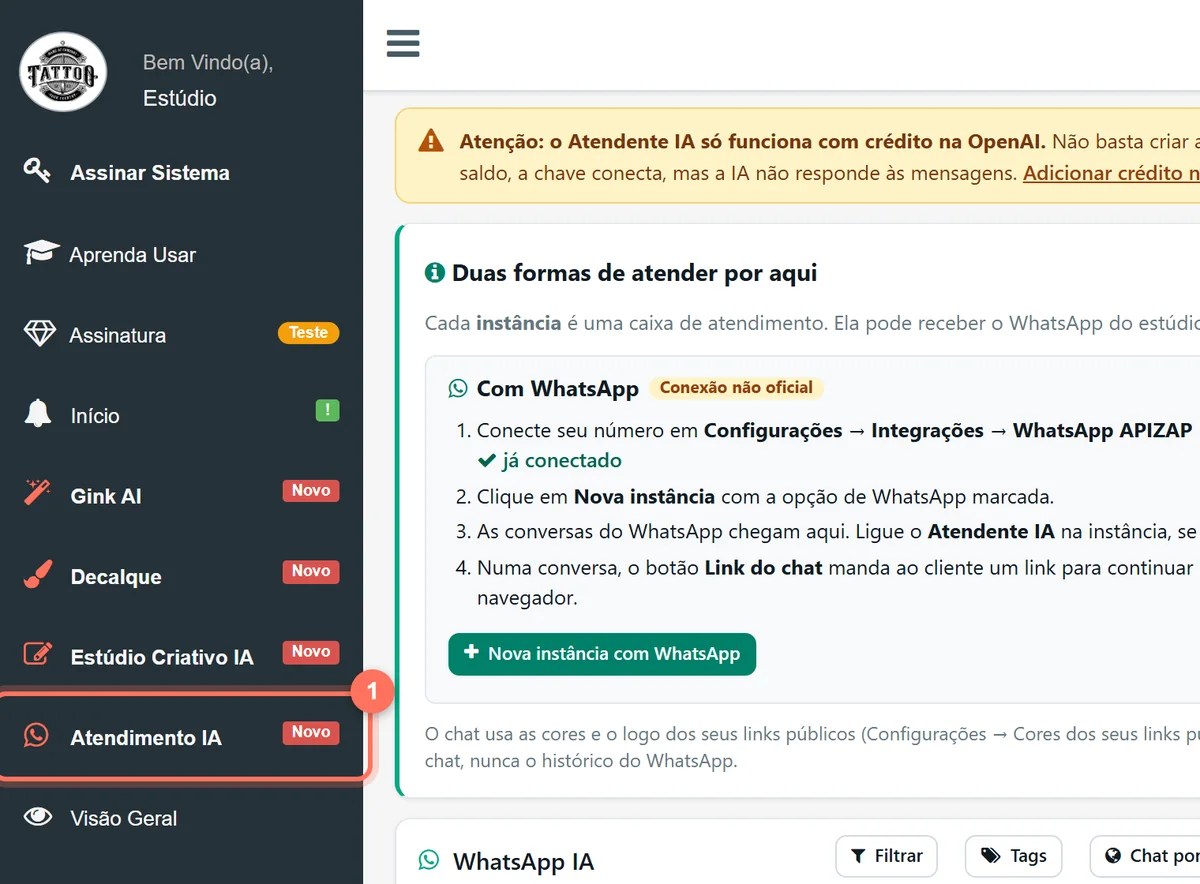Image resolution: width=1200 pixels, height=884 pixels.
Task: Click the 'Duas formas de atender por aqui' heading
Action: [635, 272]
